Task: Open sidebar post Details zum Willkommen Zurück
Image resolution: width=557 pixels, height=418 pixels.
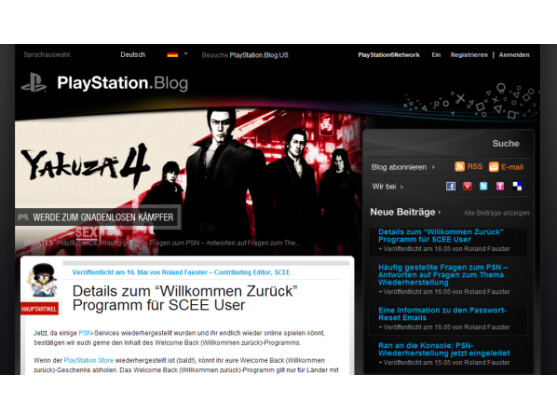Action: (x=441, y=235)
